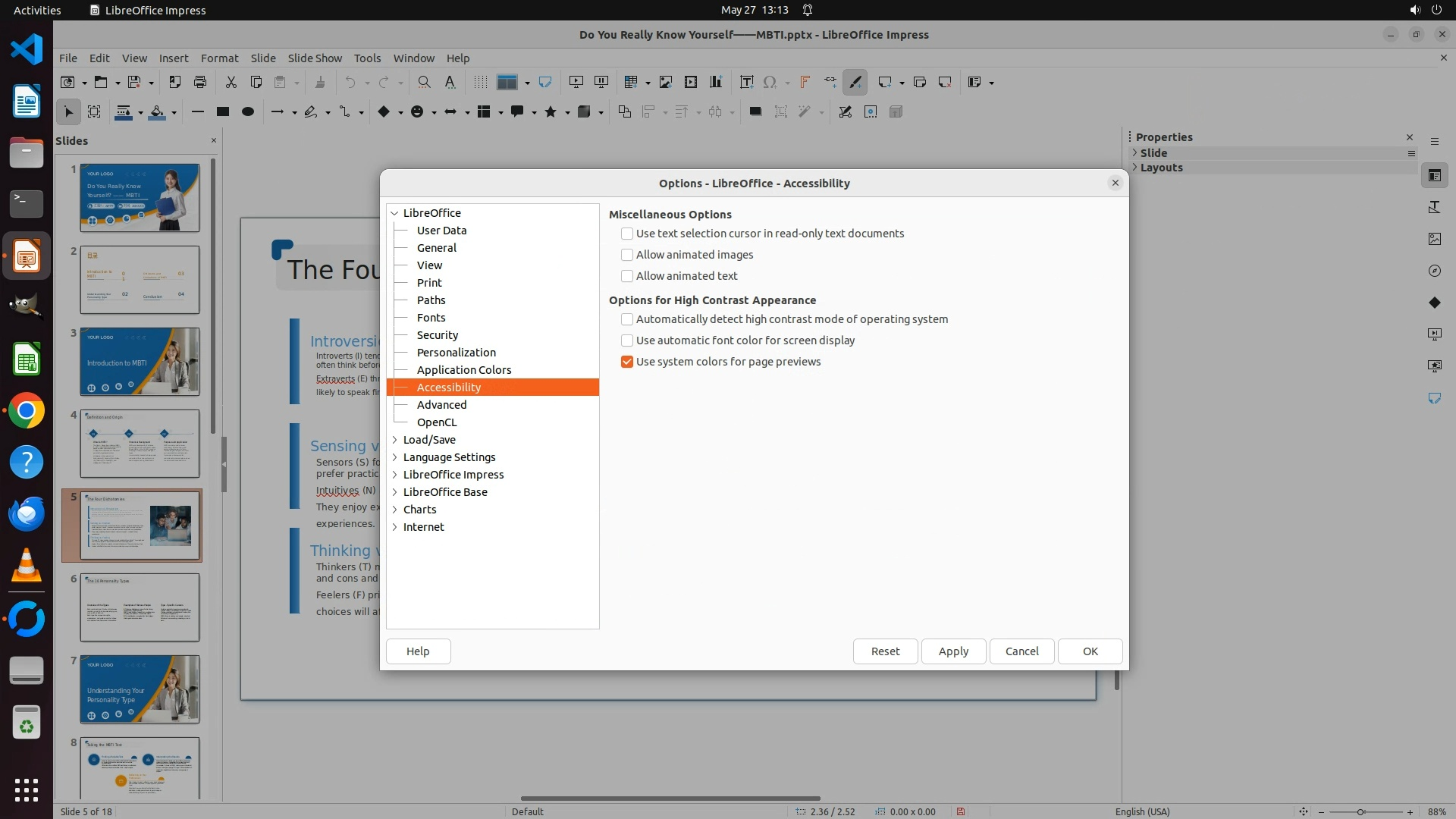
Task: Open the Navigator compass icon in the sidebar
Action: pyautogui.click(x=1434, y=271)
